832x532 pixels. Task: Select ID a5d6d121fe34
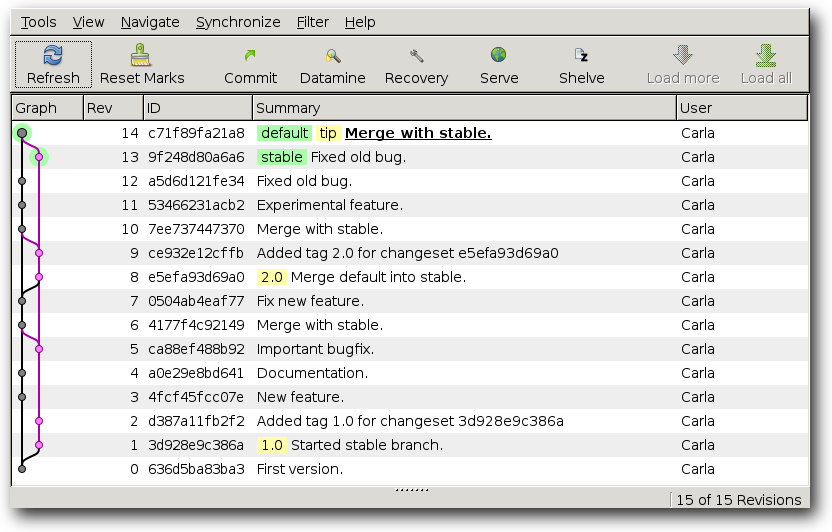196,181
